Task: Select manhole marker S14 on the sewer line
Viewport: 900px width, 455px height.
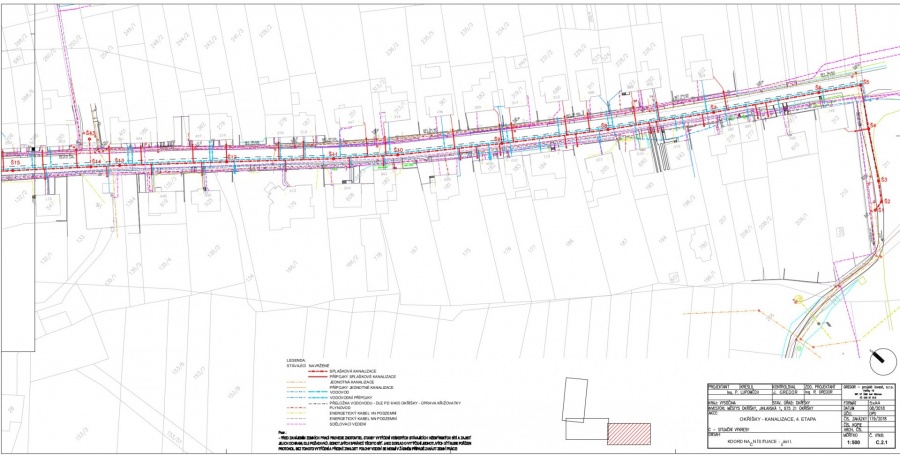Action: (x=97, y=160)
